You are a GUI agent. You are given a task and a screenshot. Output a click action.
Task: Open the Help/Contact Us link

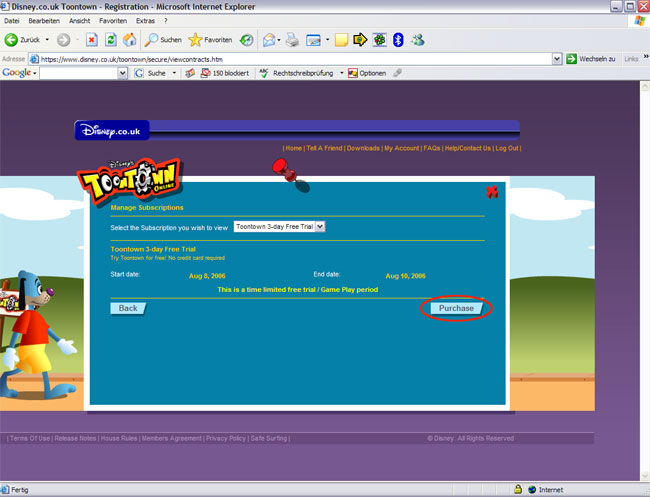coord(468,148)
